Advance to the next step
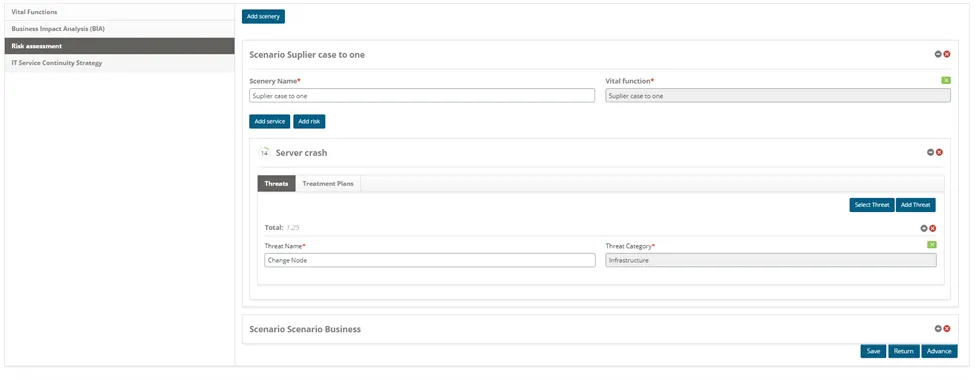975x379 pixels. 939,351
